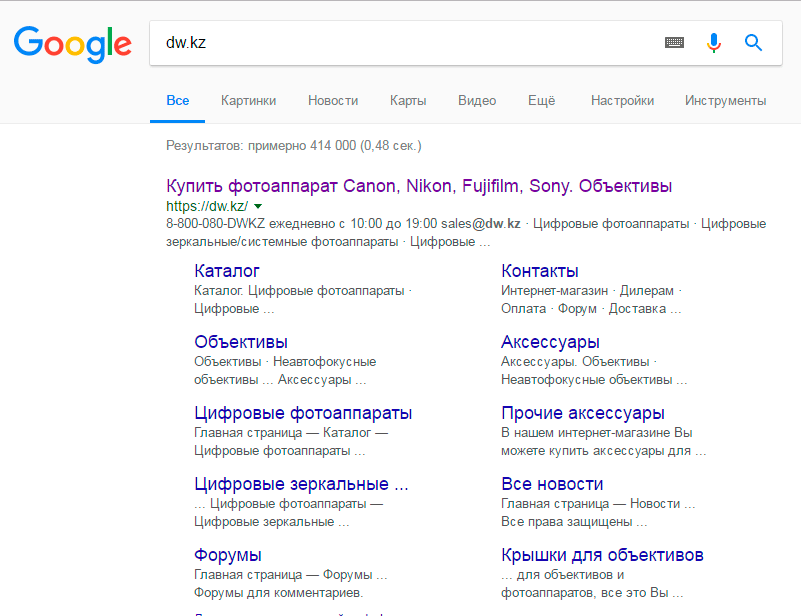The image size is (801, 616).
Task: Open the Цифровые зеркальные ... sitelink
Action: click(x=301, y=484)
